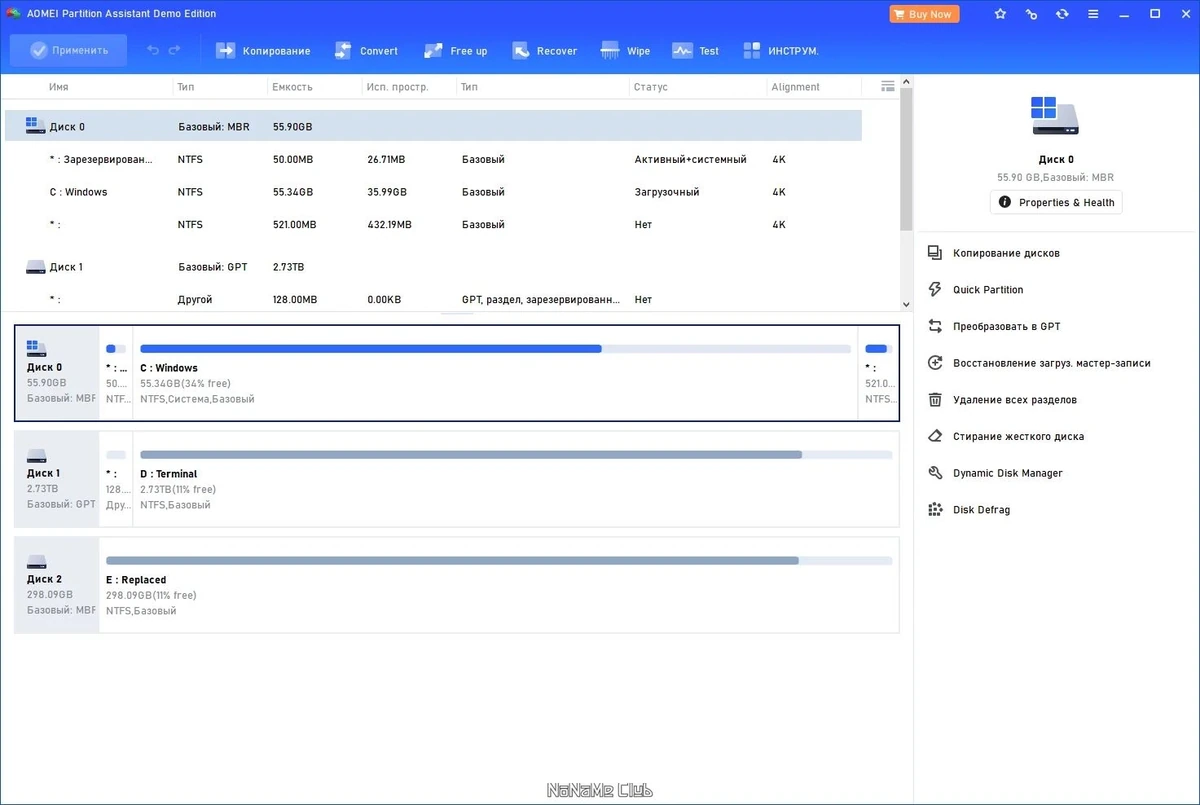Select Диск 0 row in the table

pos(433,126)
